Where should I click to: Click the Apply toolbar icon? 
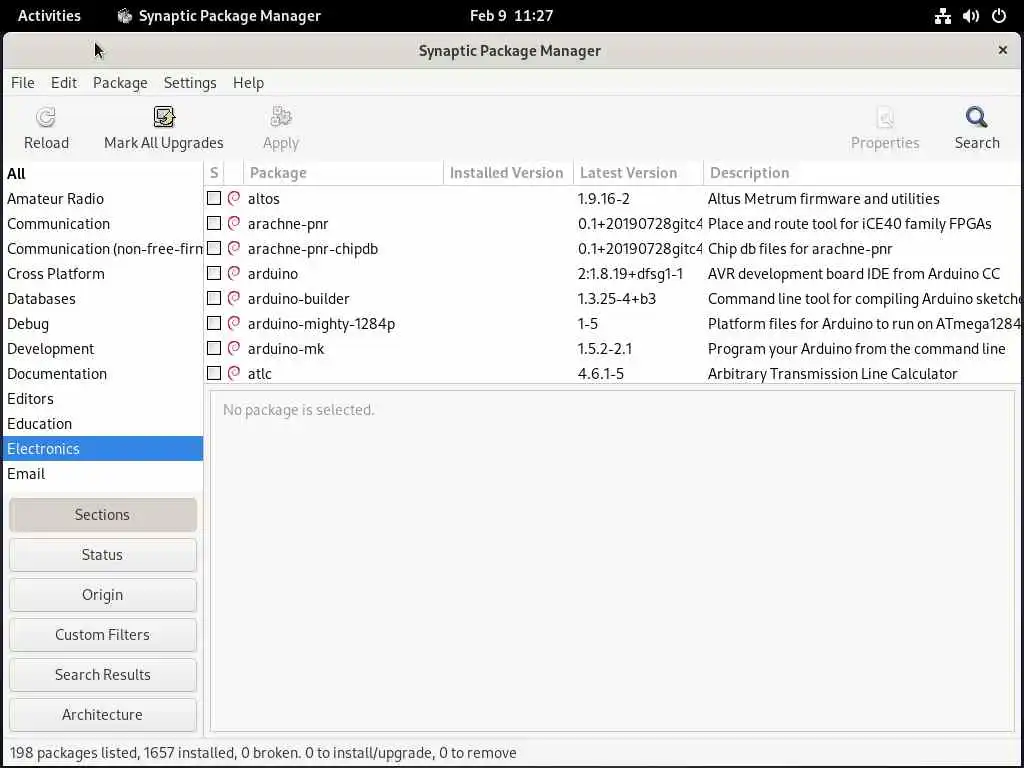[x=281, y=117]
